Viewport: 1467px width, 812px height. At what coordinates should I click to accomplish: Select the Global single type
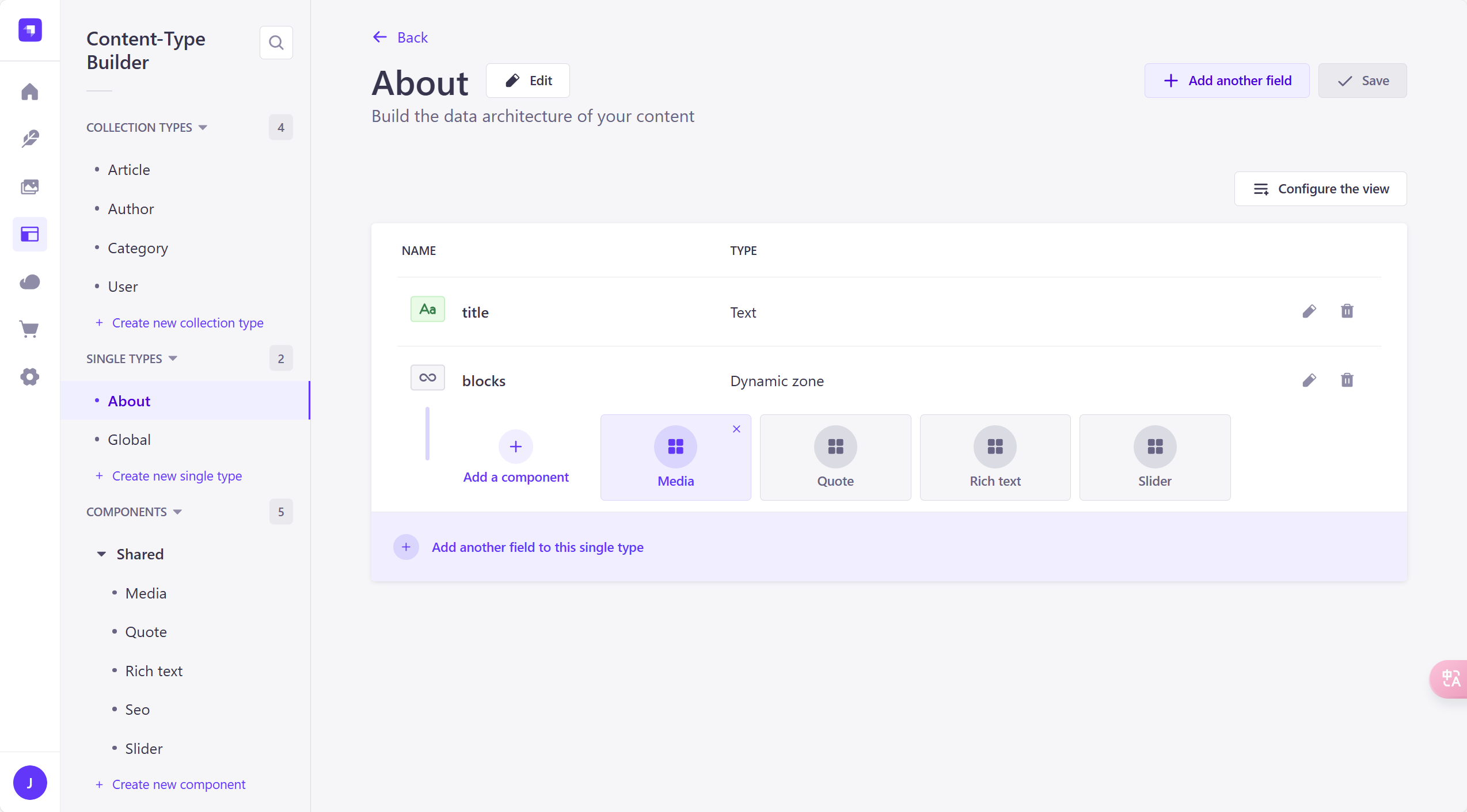(129, 440)
